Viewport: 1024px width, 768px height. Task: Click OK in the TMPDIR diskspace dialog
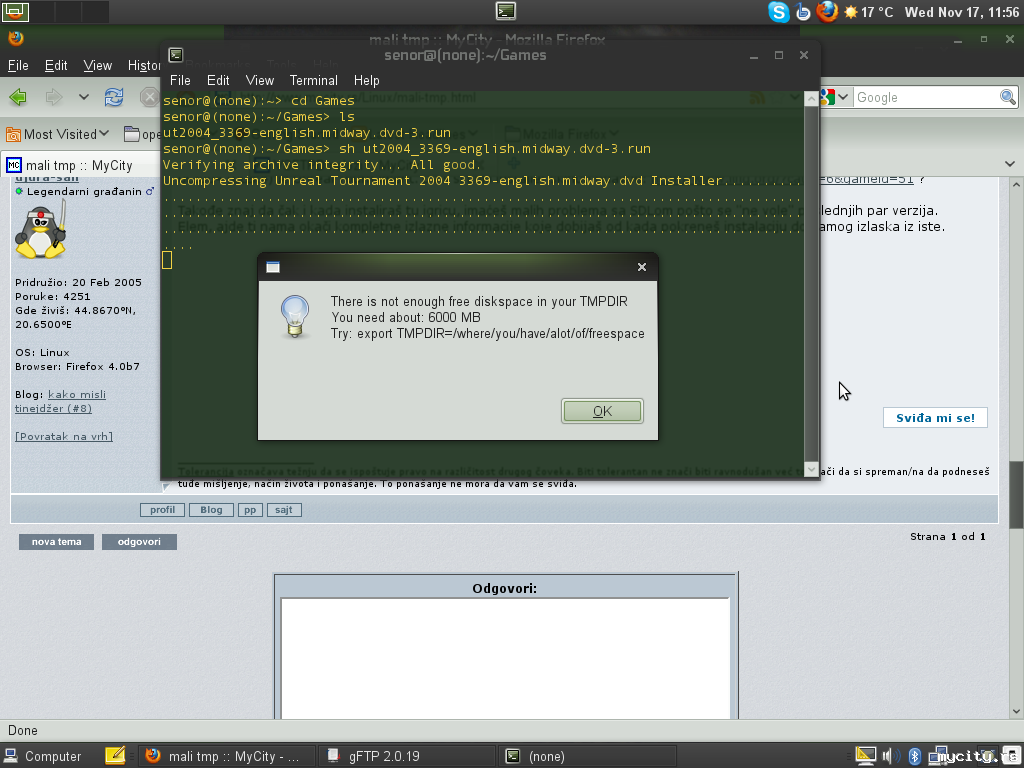tap(602, 411)
